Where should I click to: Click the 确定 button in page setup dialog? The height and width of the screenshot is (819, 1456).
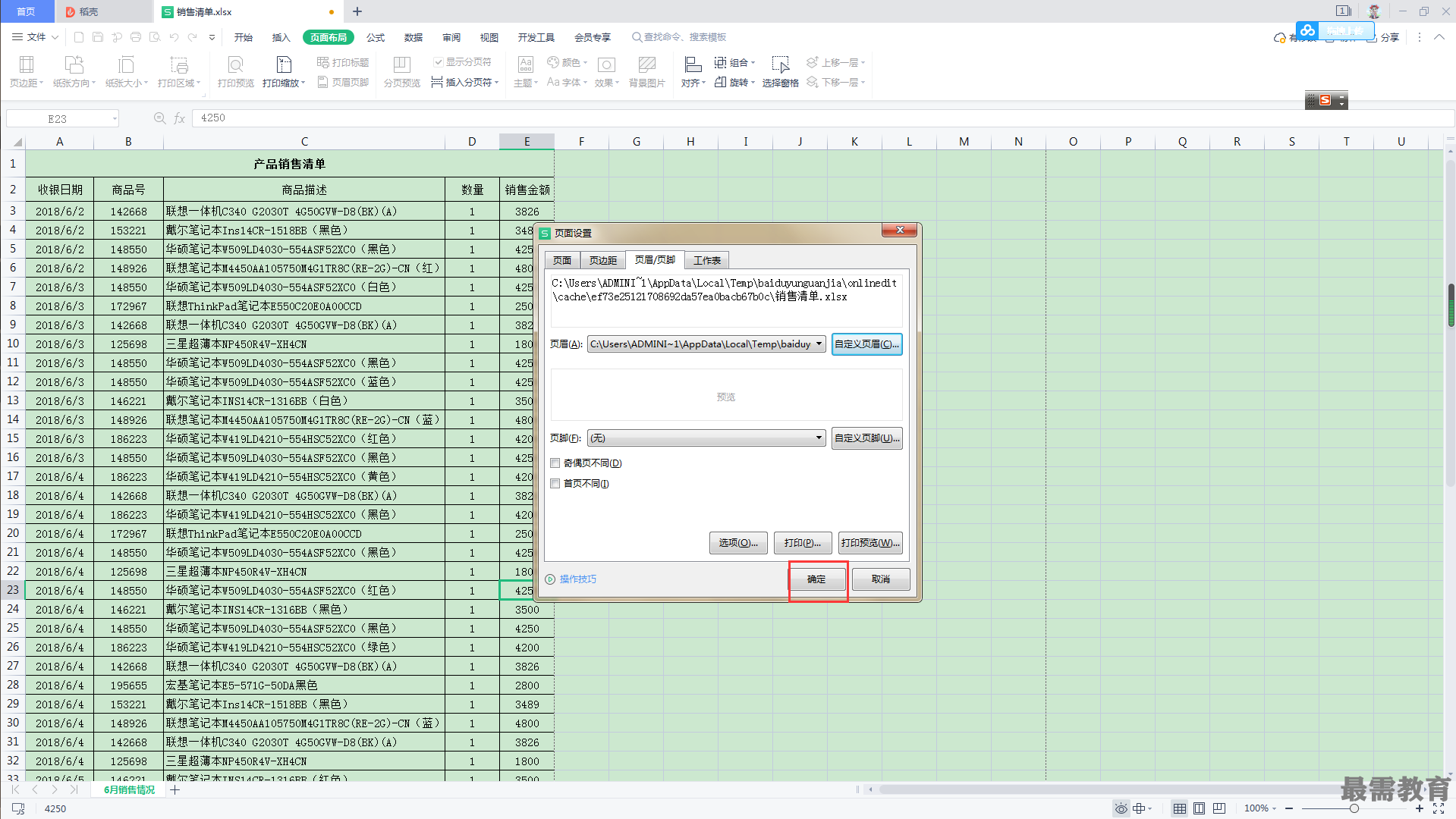(x=817, y=579)
